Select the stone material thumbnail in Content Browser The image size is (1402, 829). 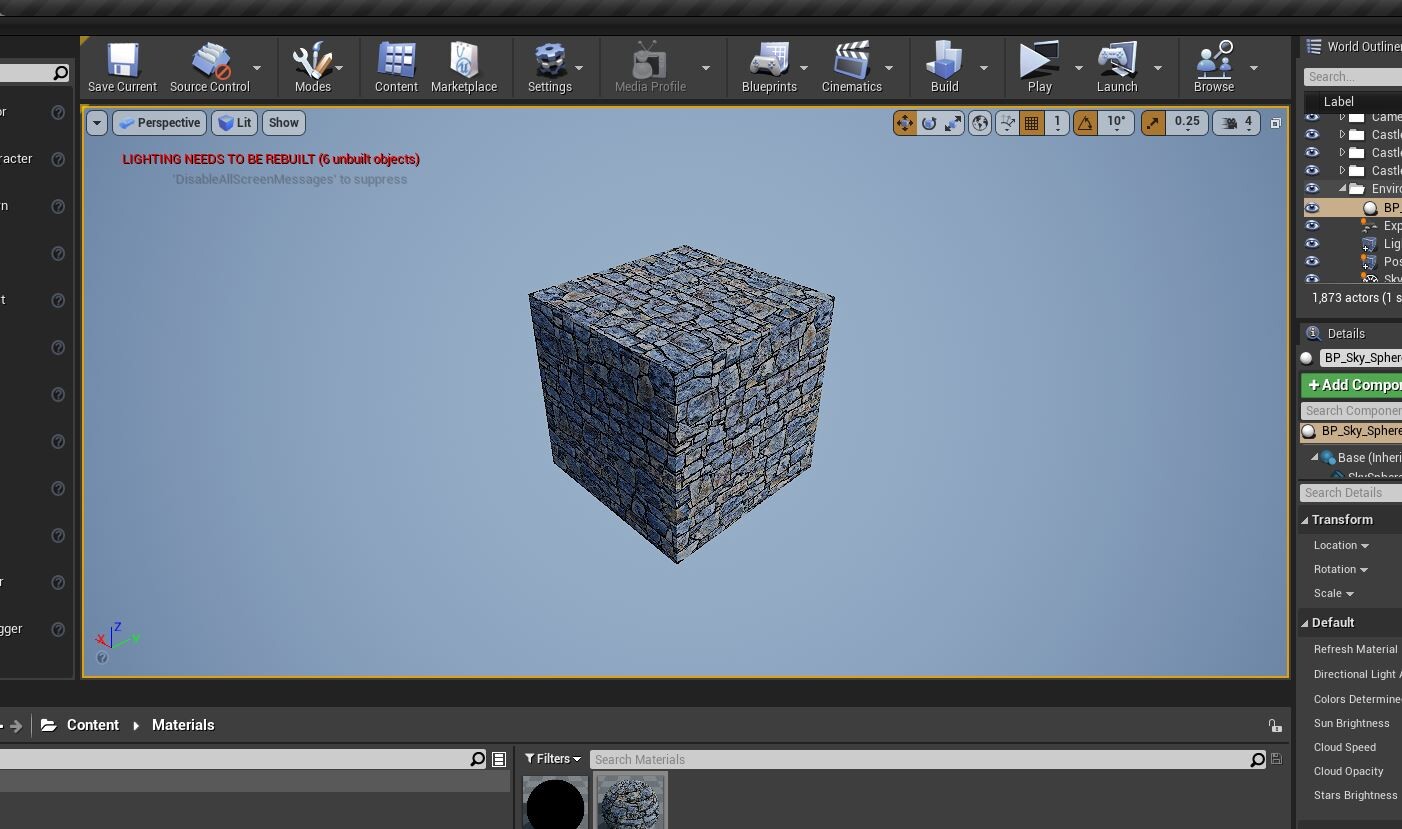click(x=631, y=802)
